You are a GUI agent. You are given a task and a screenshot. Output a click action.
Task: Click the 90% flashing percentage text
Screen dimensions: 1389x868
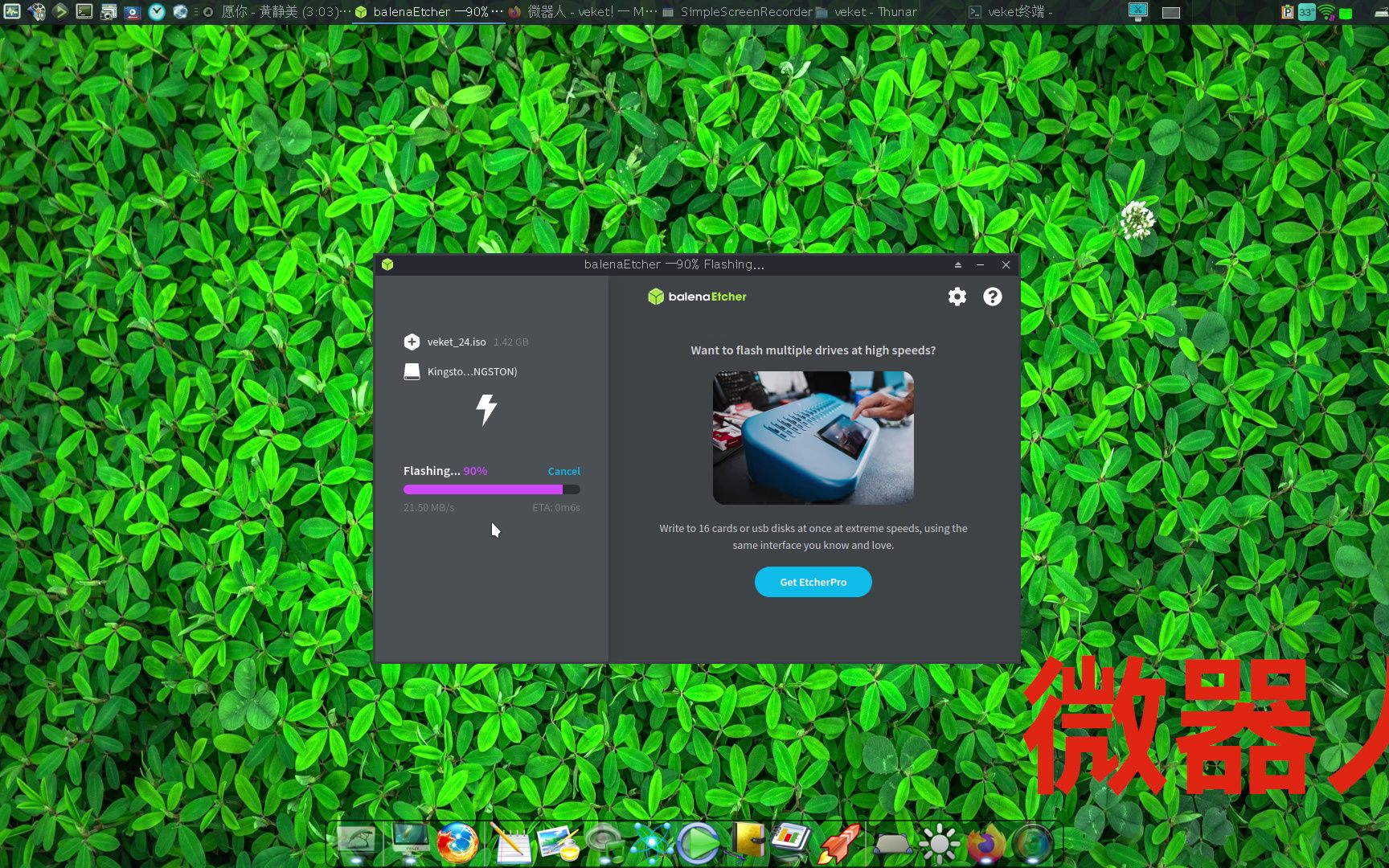475,471
